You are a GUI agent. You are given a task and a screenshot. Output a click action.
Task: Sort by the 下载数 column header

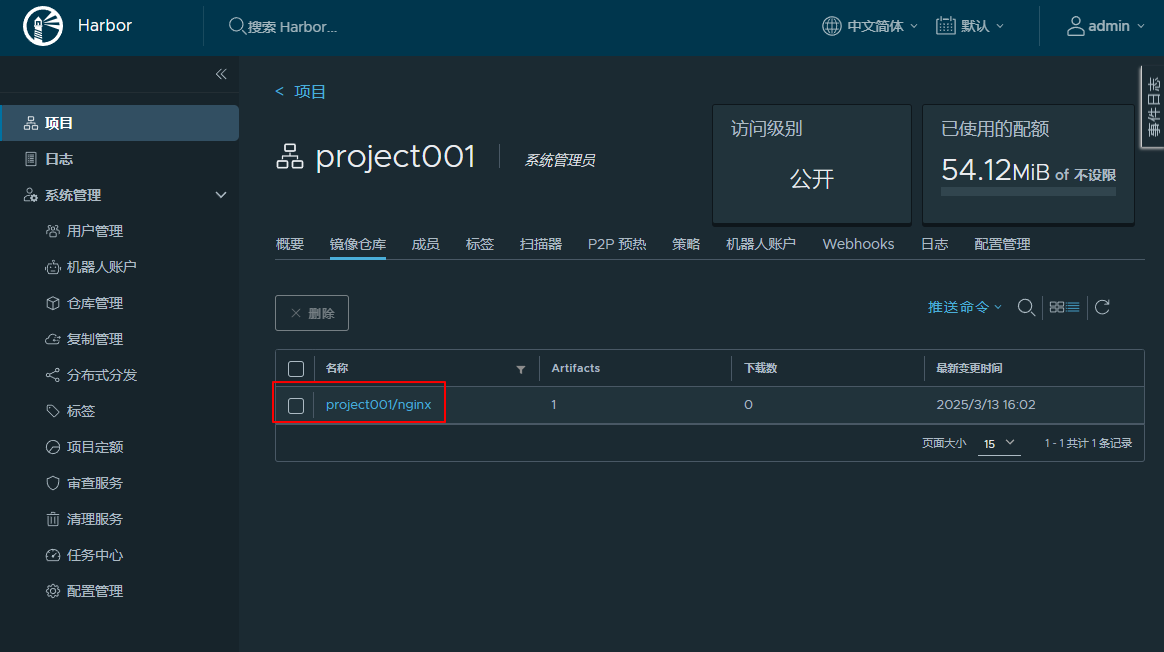coord(760,368)
